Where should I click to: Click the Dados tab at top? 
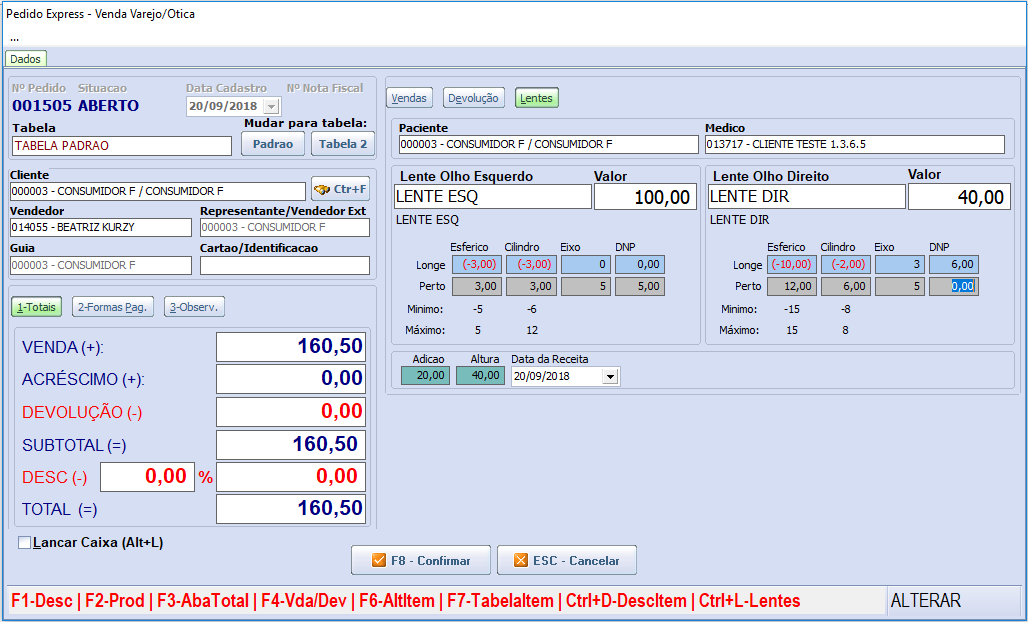(25, 59)
